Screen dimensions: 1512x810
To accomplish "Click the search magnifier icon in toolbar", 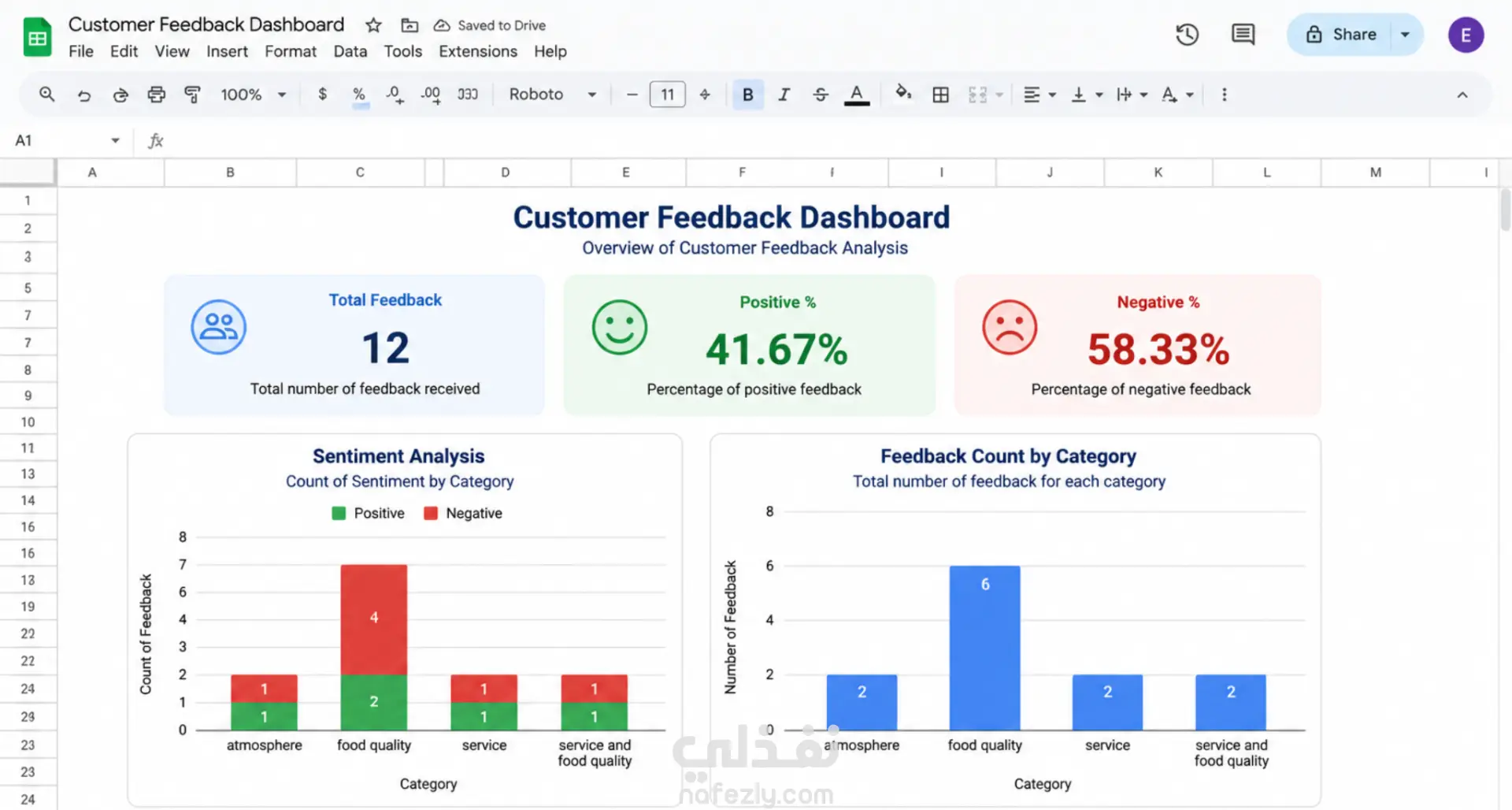I will point(47,95).
